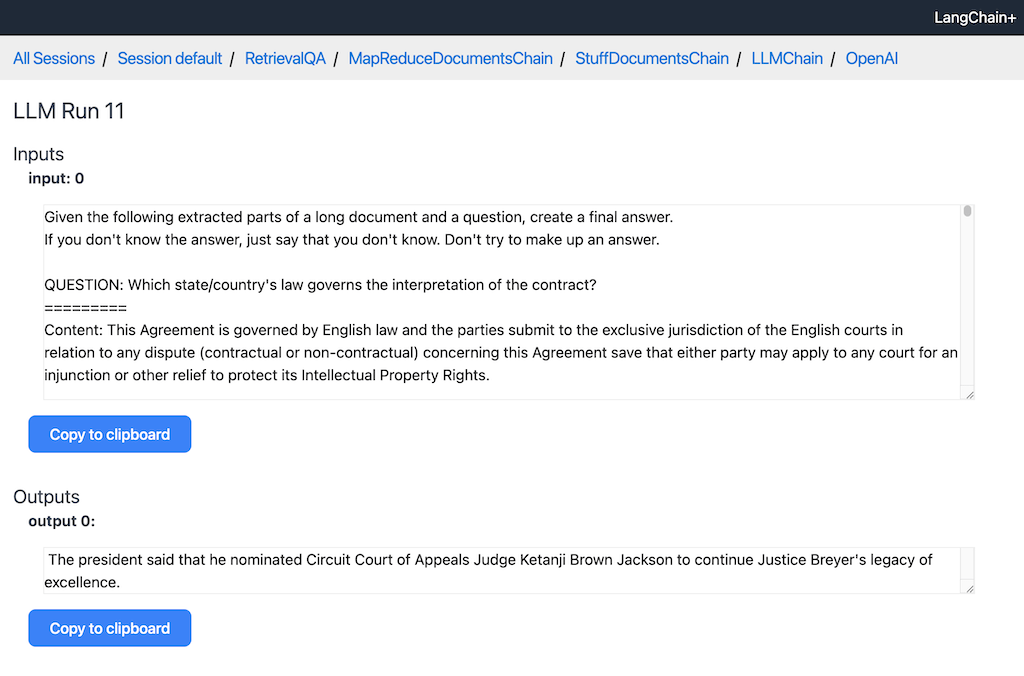Click the 'If you don't know the answer' line
The width and height of the screenshot is (1024, 676).
352,240
